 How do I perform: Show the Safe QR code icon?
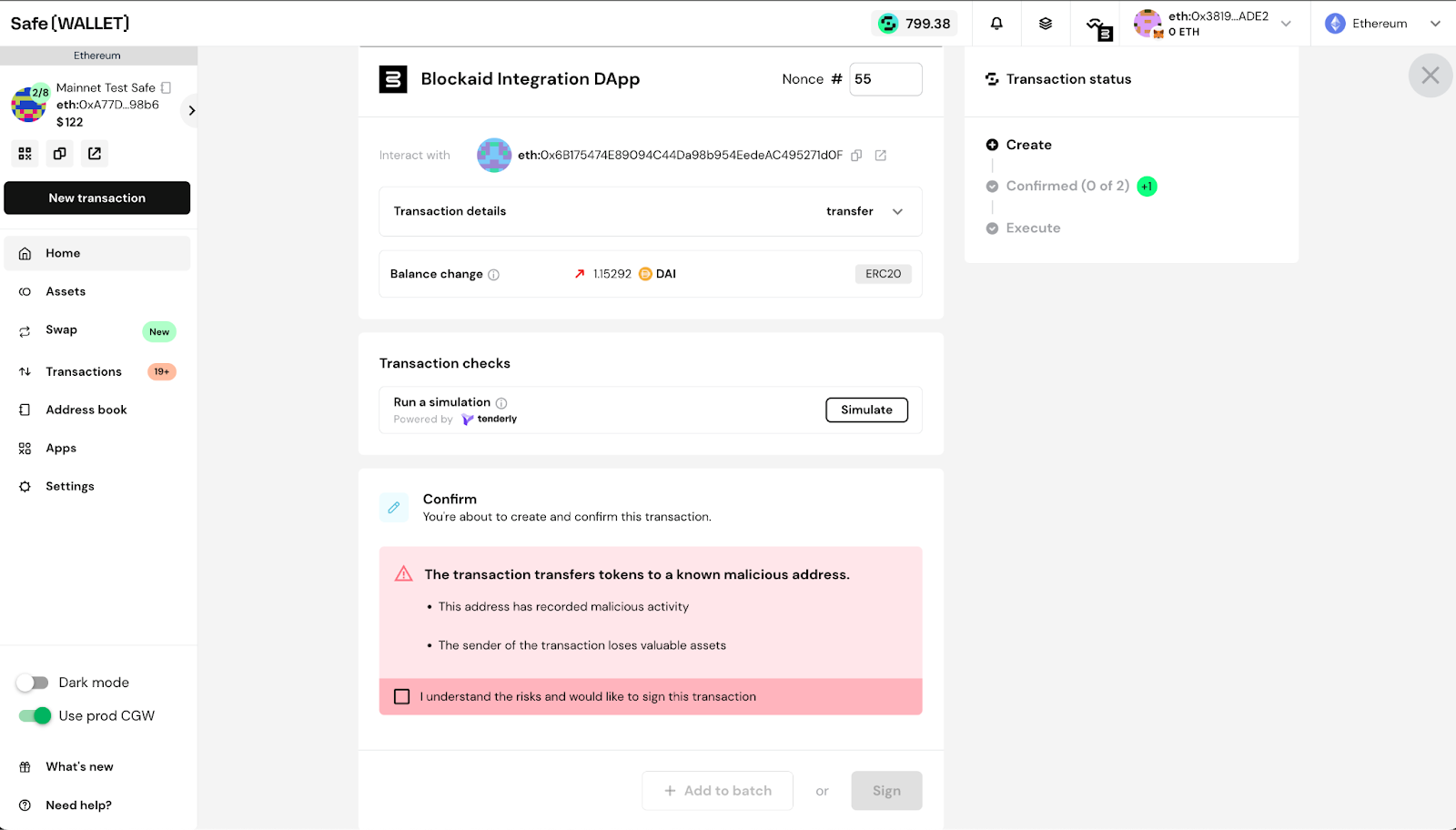(x=25, y=154)
